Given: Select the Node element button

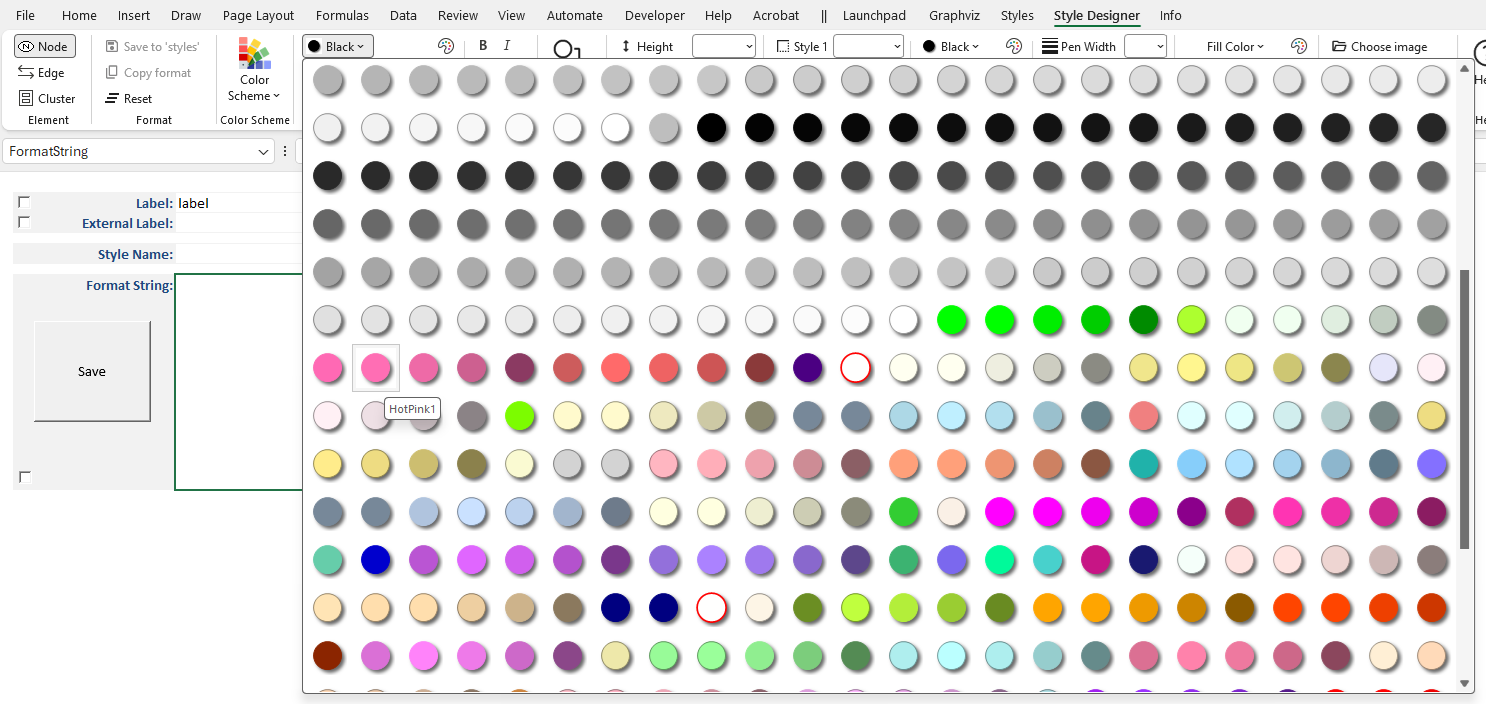Looking at the screenshot, I should click(45, 46).
